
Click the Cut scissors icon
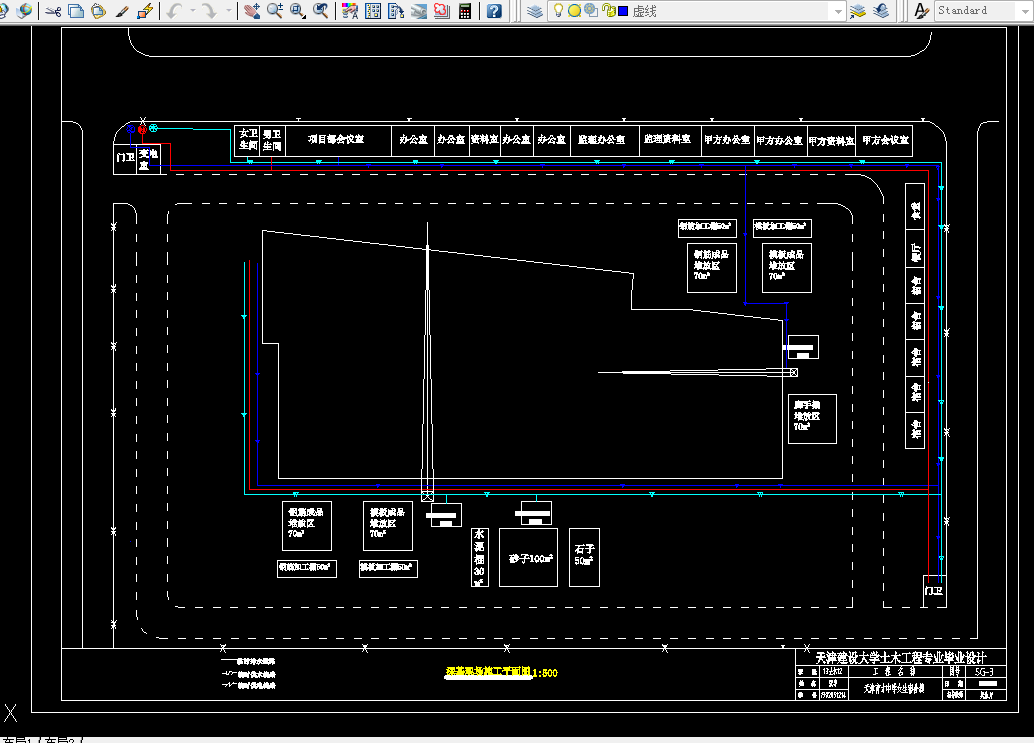click(53, 11)
